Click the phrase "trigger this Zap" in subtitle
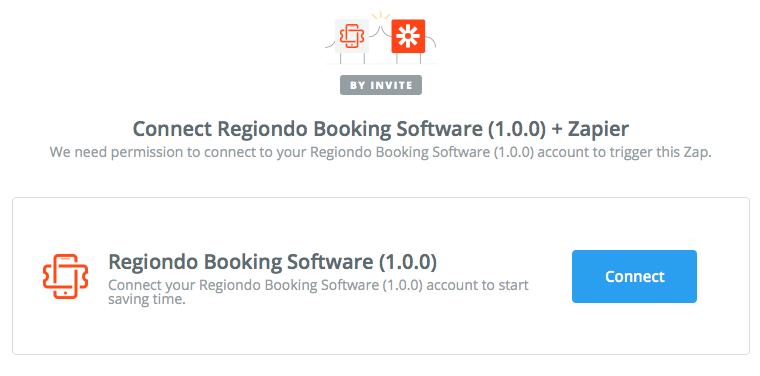 656,152
